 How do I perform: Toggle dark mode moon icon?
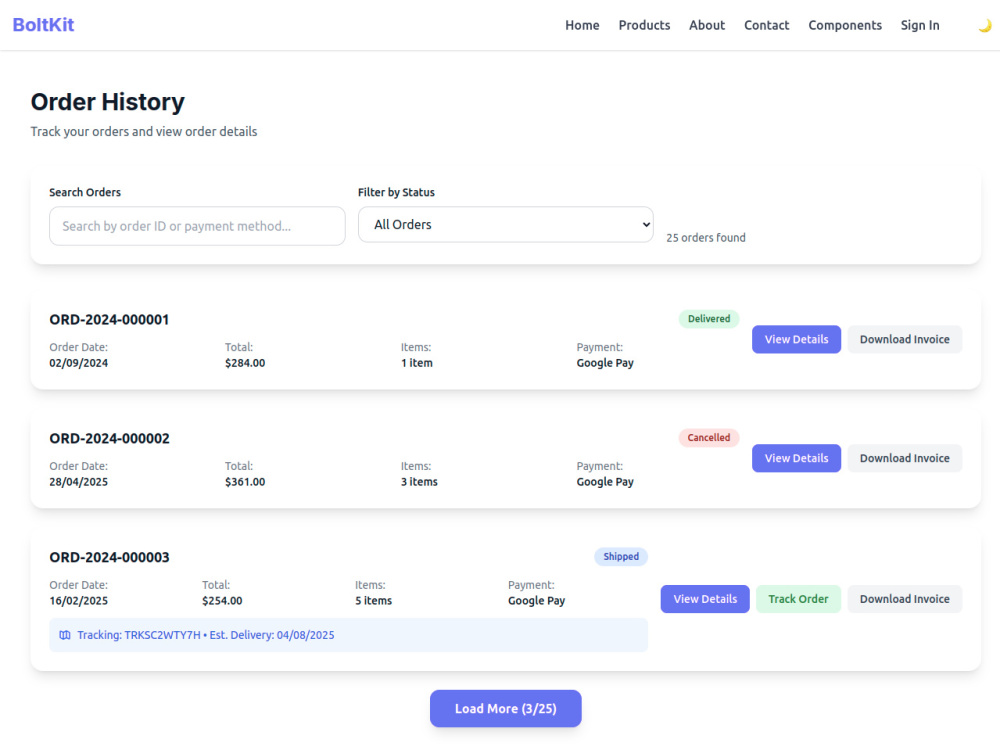[x=985, y=26]
